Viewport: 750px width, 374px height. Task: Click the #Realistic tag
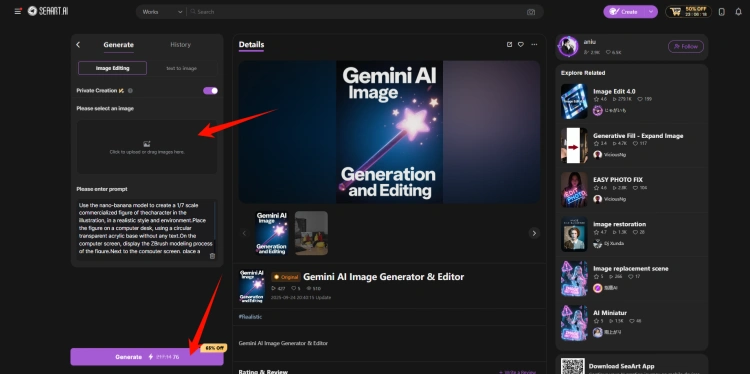tap(250, 317)
